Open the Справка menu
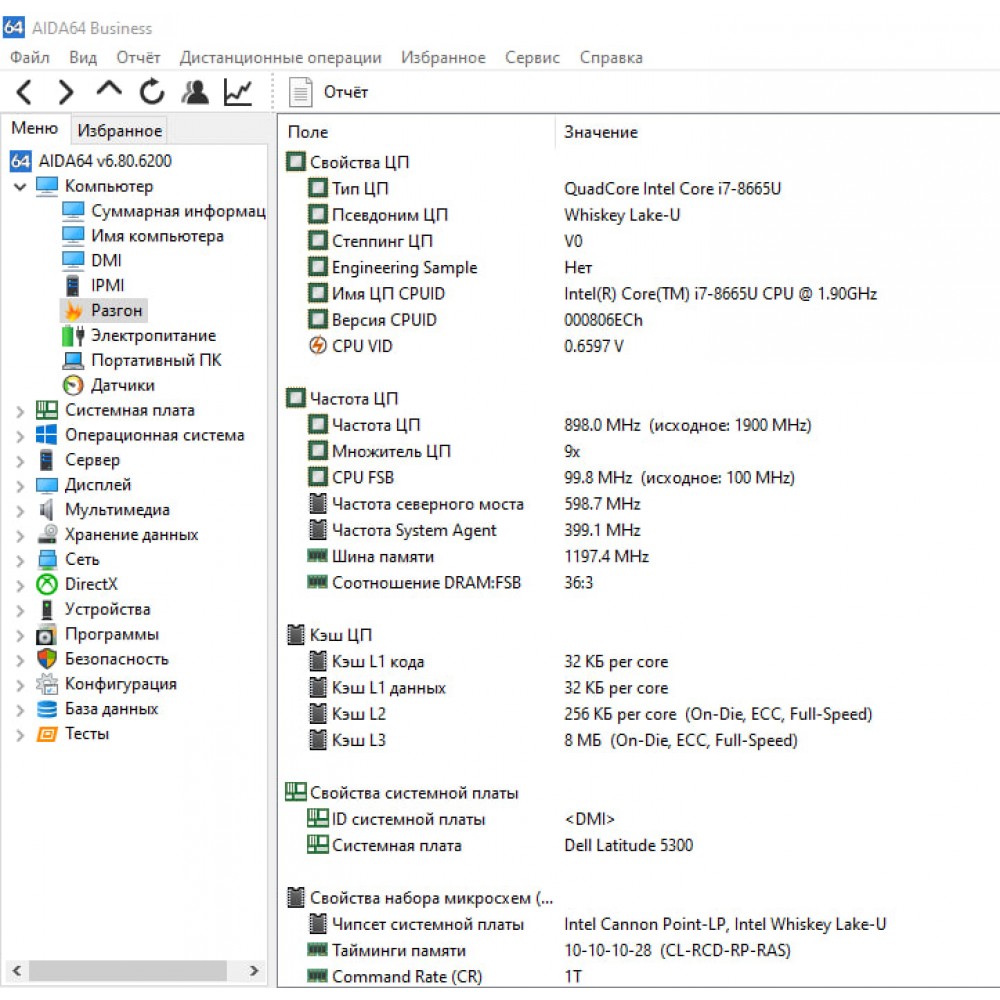 coord(611,57)
